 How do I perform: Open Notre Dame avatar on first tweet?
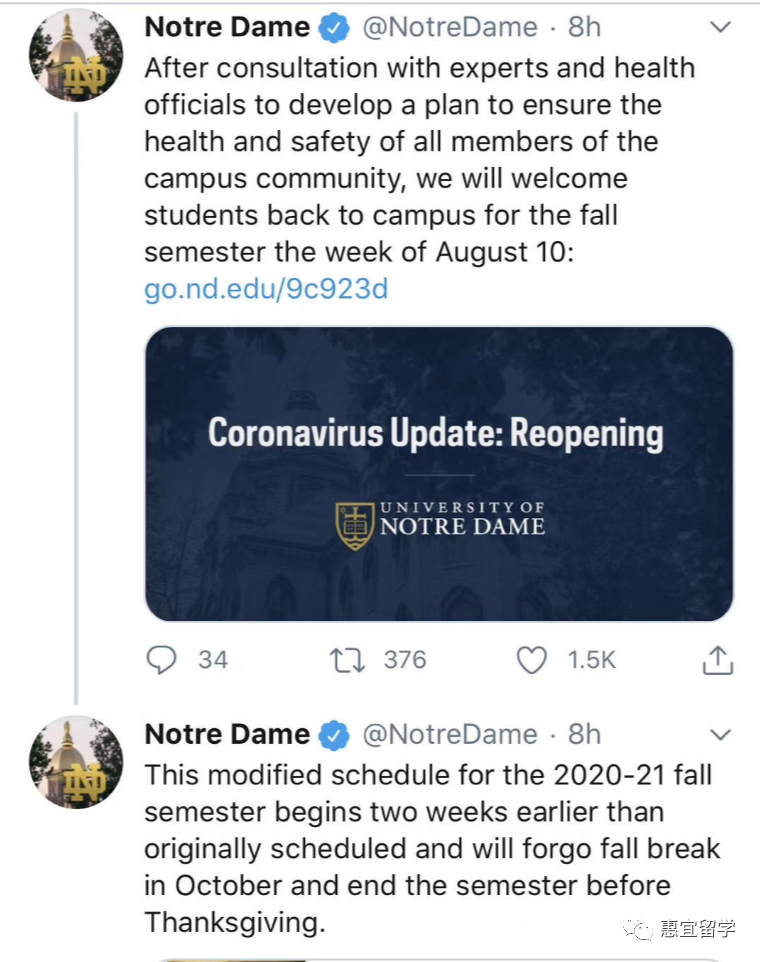(x=77, y=55)
